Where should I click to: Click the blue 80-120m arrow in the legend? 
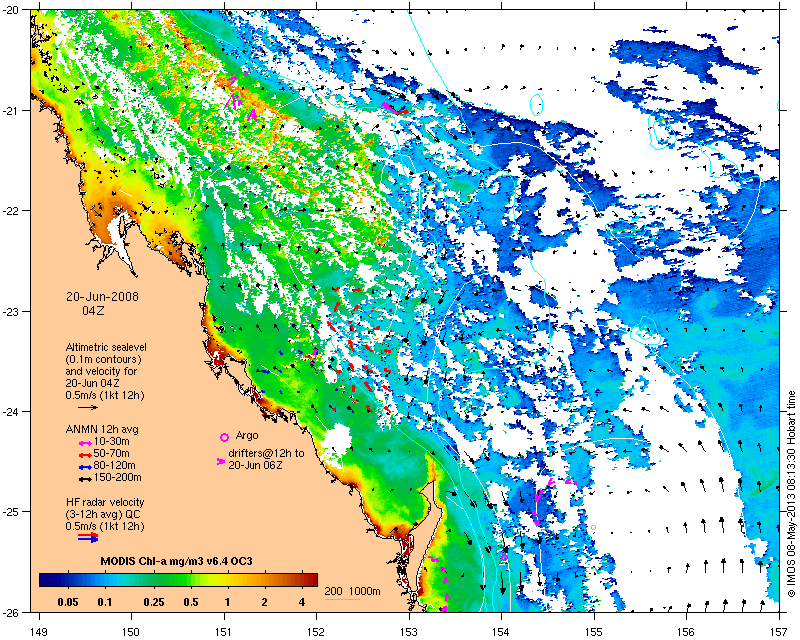(84, 466)
